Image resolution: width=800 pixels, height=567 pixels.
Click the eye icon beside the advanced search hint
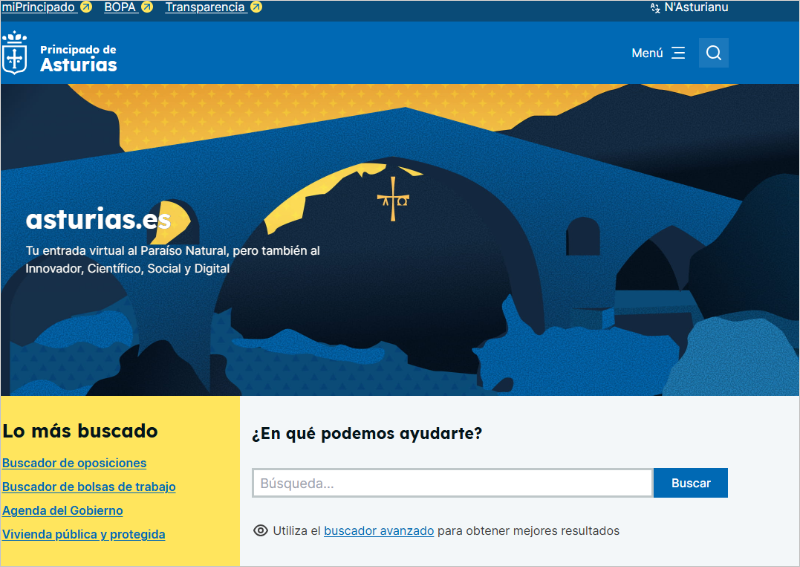coord(260,531)
